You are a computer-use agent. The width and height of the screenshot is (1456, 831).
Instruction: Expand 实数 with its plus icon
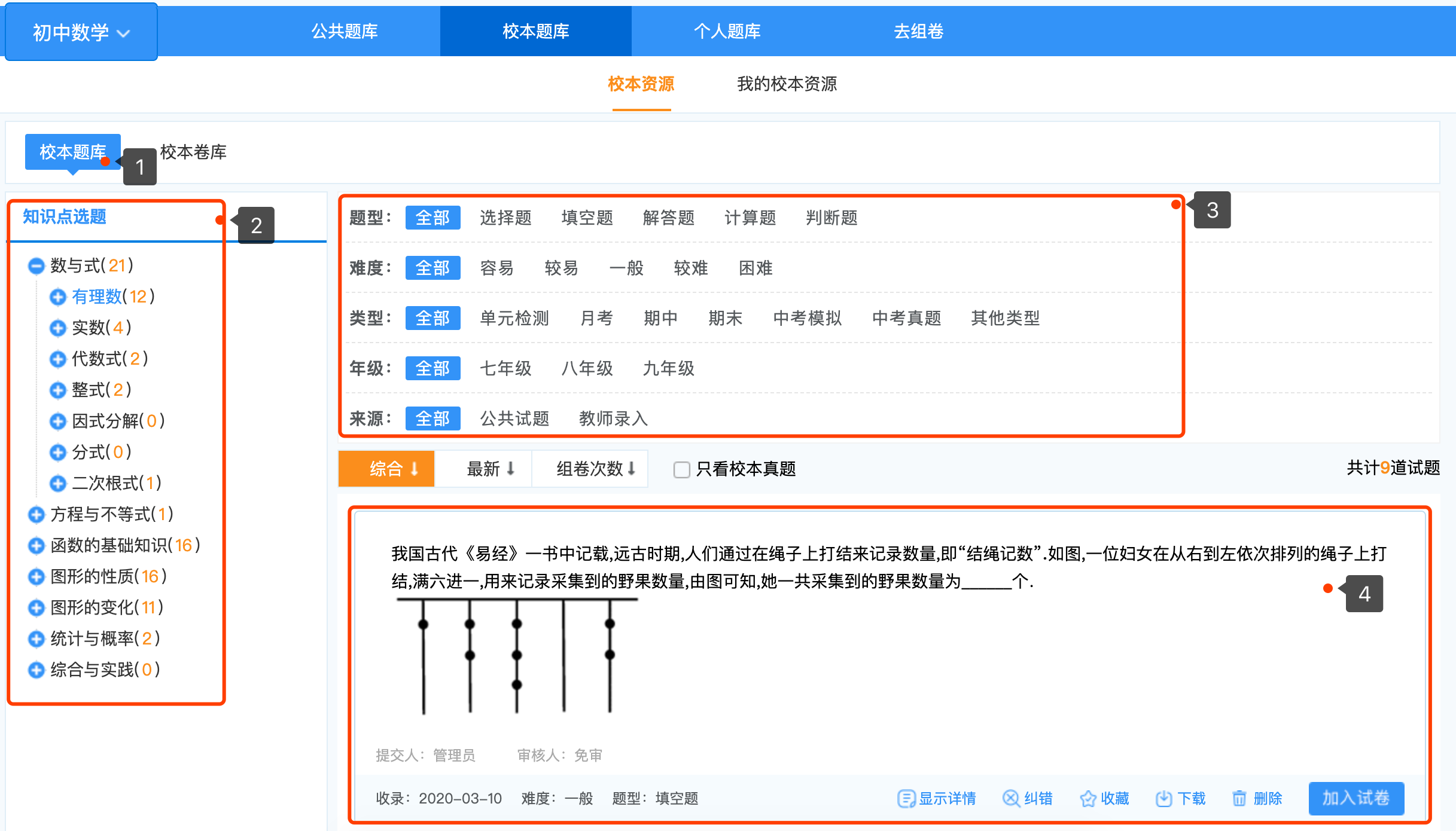pos(58,328)
